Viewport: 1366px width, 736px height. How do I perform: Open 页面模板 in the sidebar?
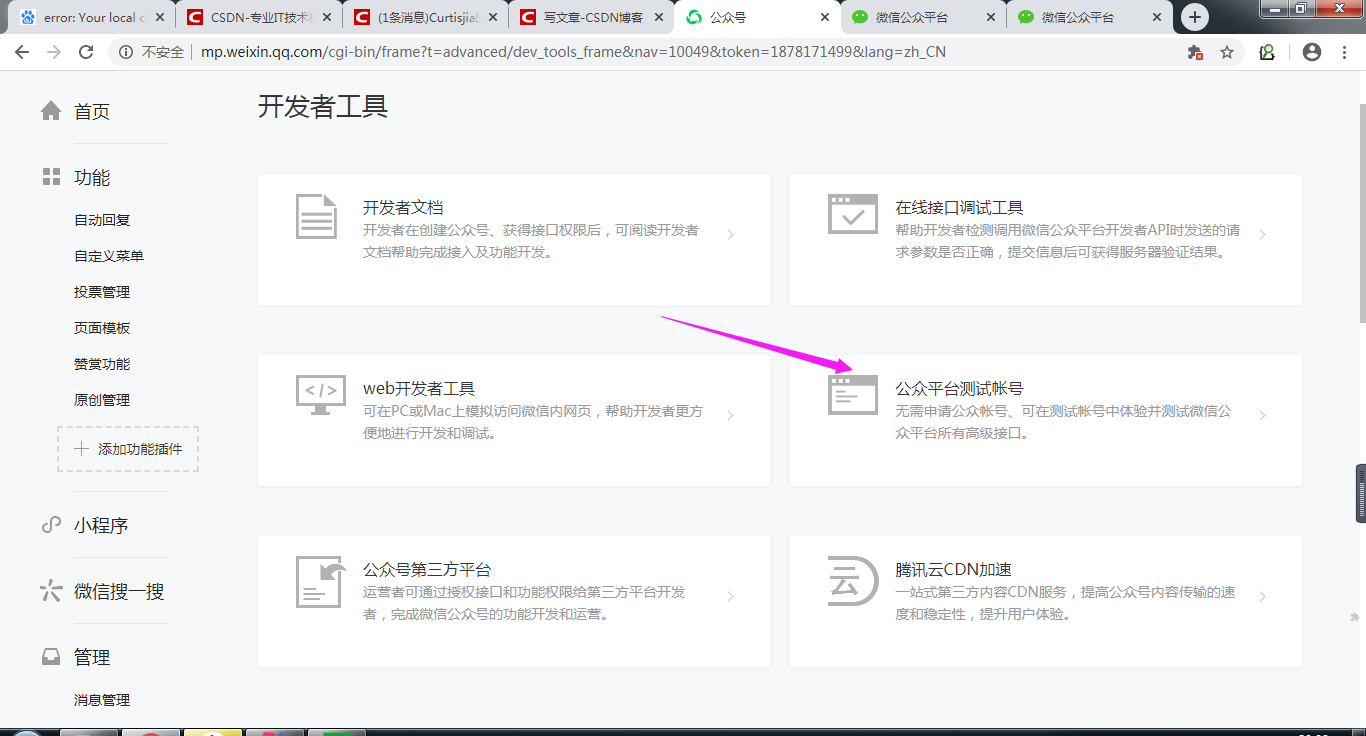pos(102,328)
